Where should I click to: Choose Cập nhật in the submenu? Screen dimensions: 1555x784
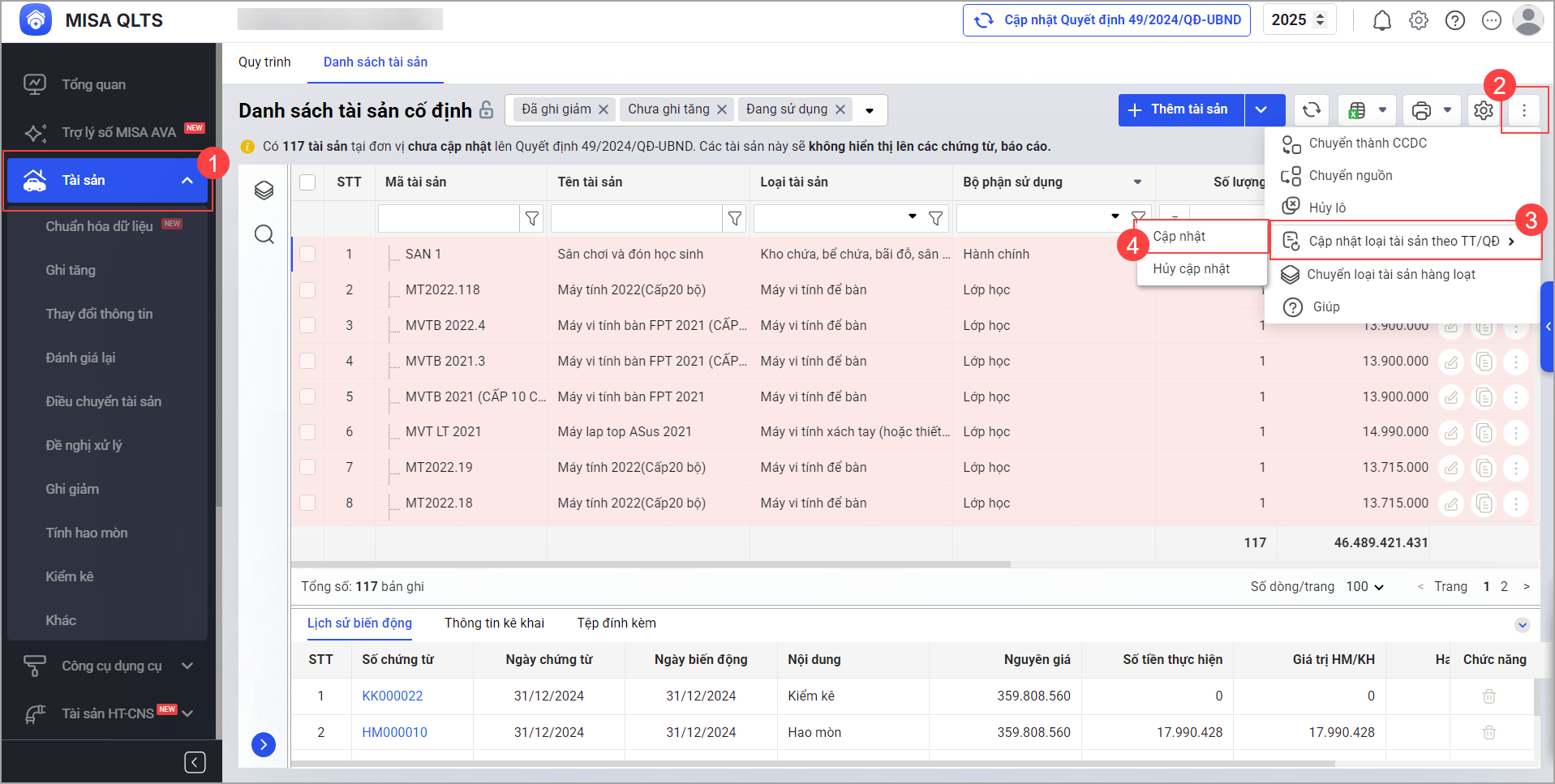(x=1179, y=237)
